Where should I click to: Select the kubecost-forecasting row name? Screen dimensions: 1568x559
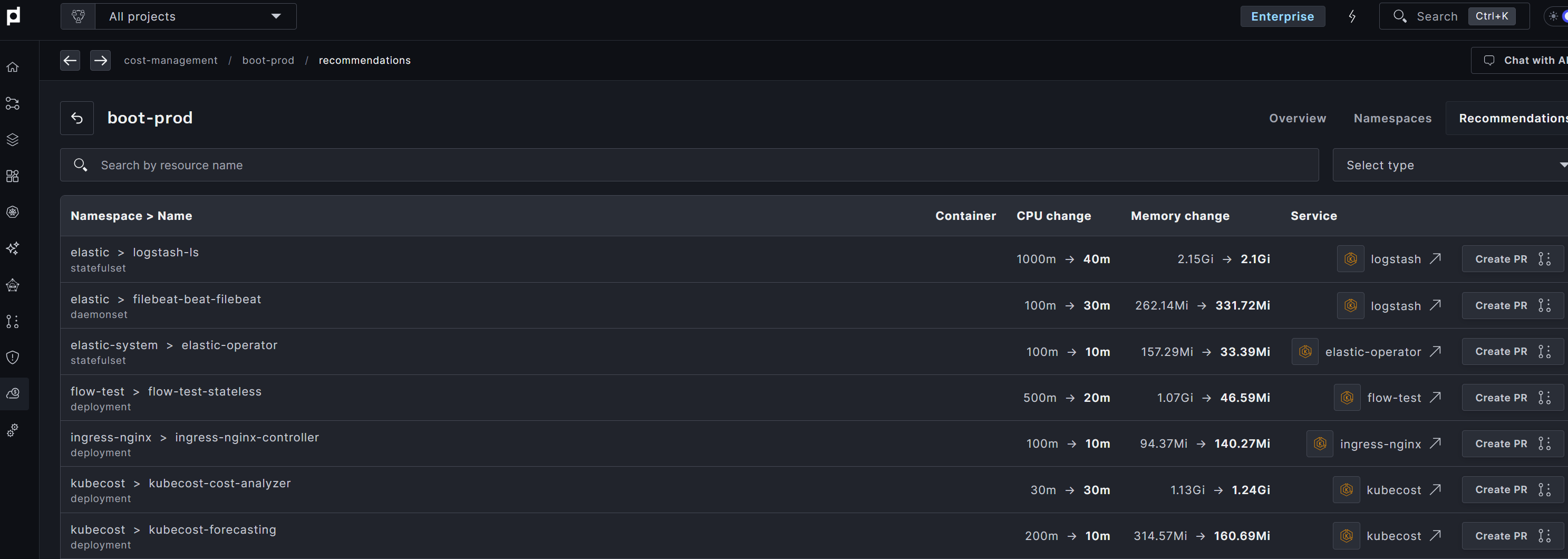(x=212, y=529)
